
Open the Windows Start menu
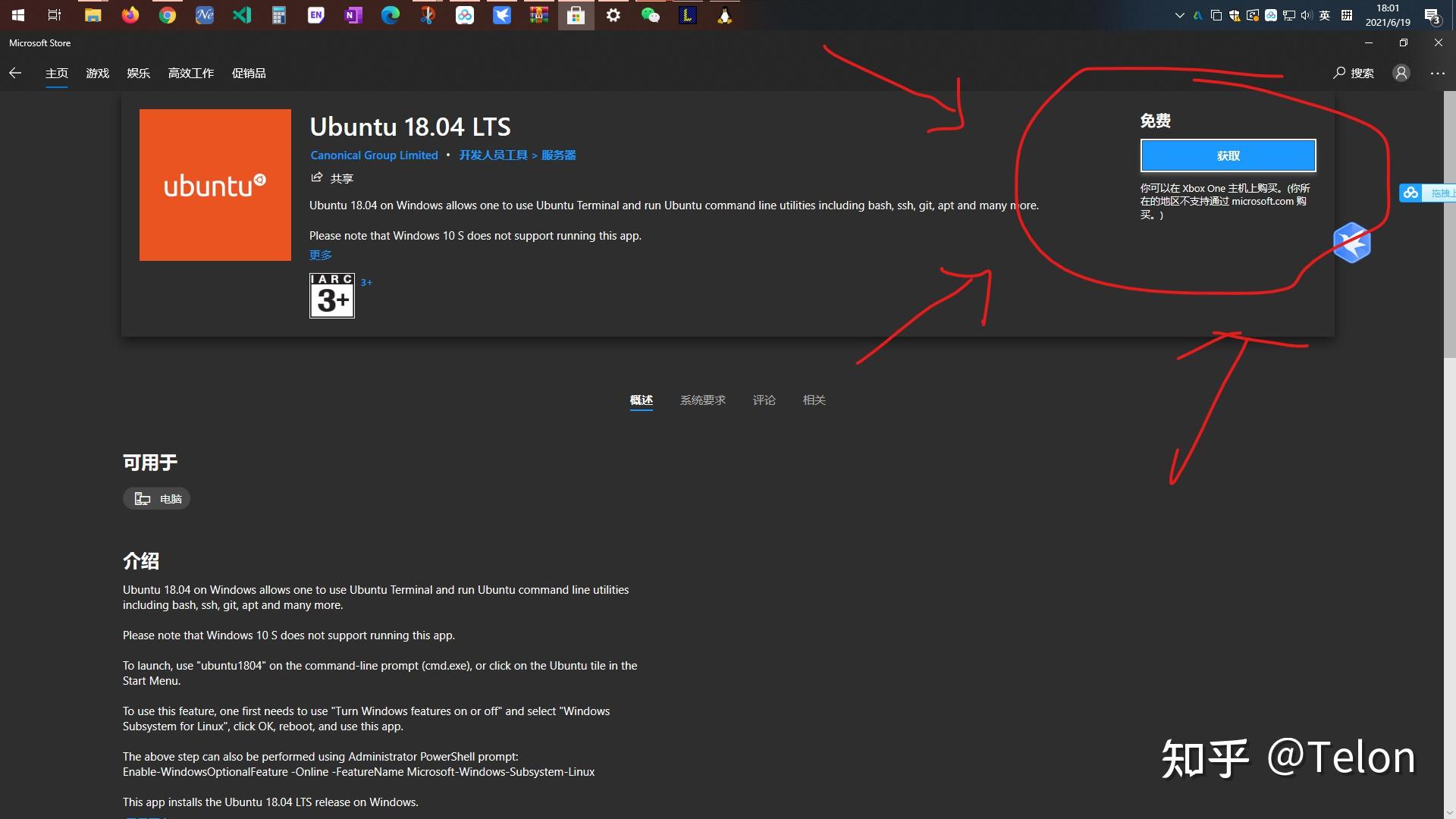coord(18,15)
